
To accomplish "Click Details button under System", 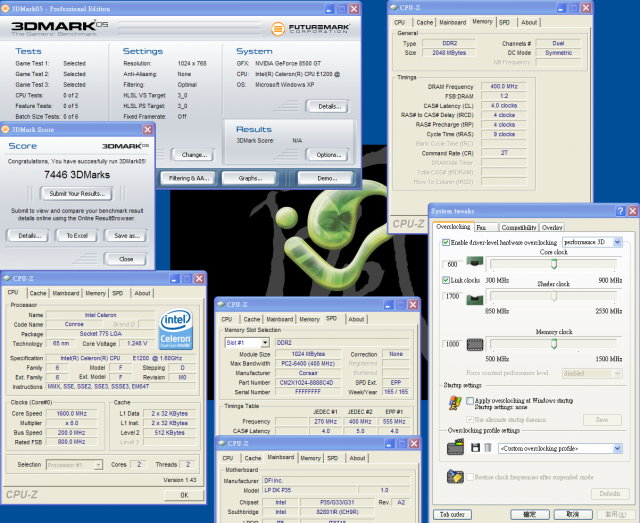I will tap(329, 107).
